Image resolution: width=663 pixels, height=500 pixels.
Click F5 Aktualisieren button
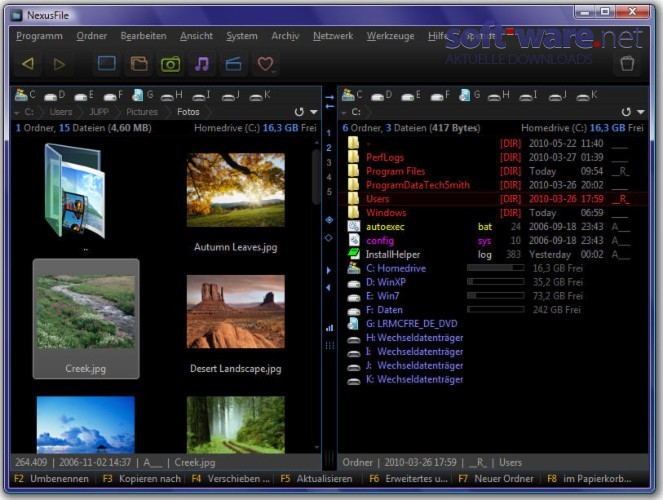[x=316, y=479]
